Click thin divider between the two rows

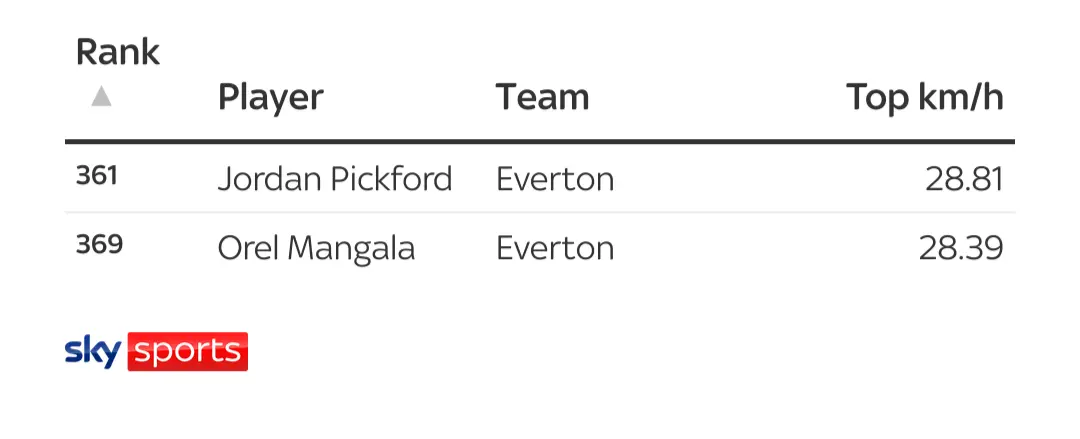540,212
